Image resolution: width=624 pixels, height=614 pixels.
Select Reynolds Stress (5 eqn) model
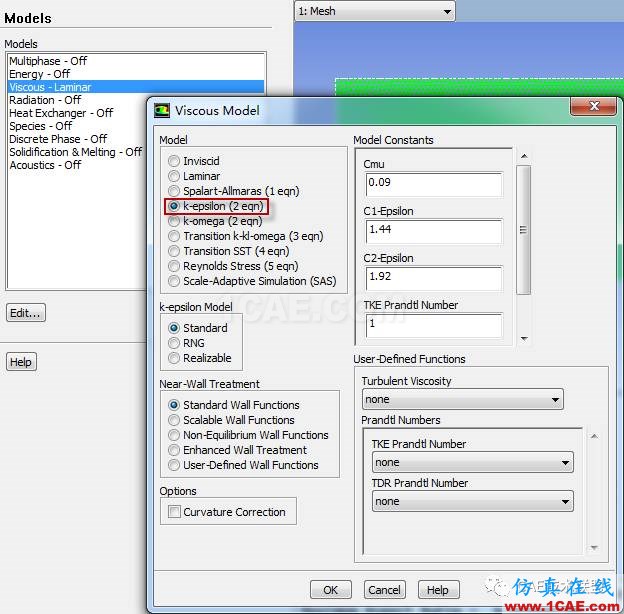pos(174,266)
